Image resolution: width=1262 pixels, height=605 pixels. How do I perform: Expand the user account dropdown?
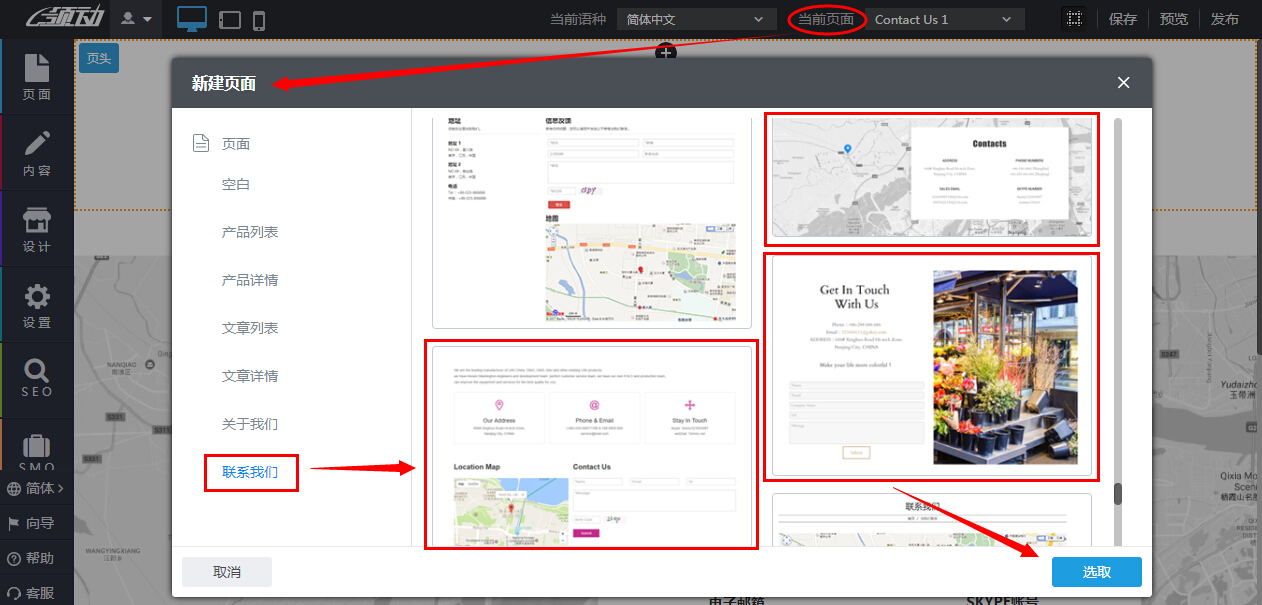(x=136, y=19)
